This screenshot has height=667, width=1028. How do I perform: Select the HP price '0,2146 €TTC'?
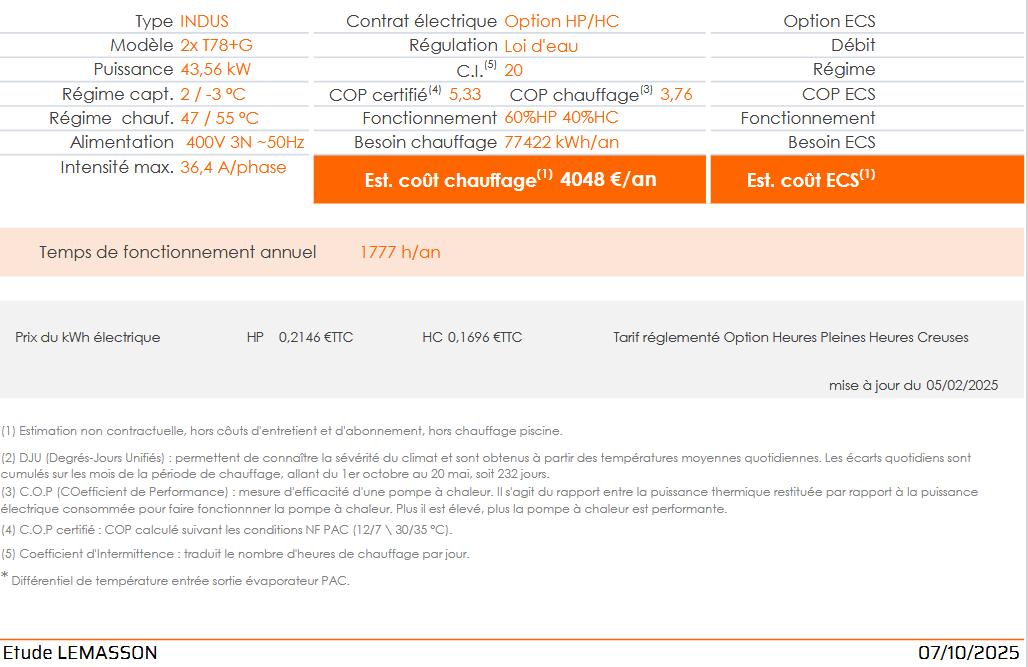(316, 338)
